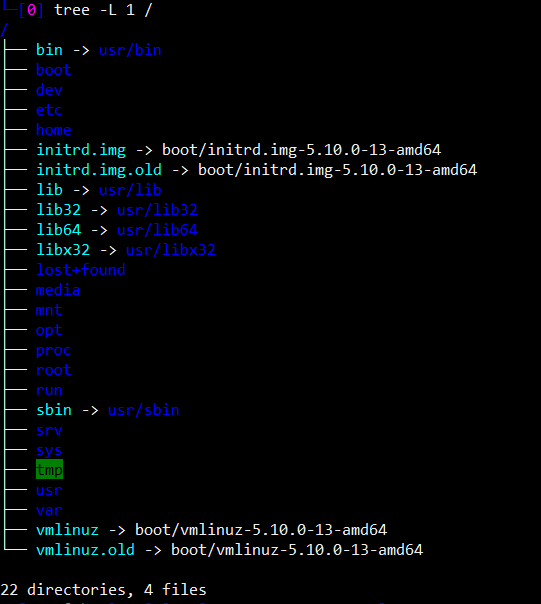Select the home directory in tree output
The width and height of the screenshot is (541, 604).
[54, 130]
